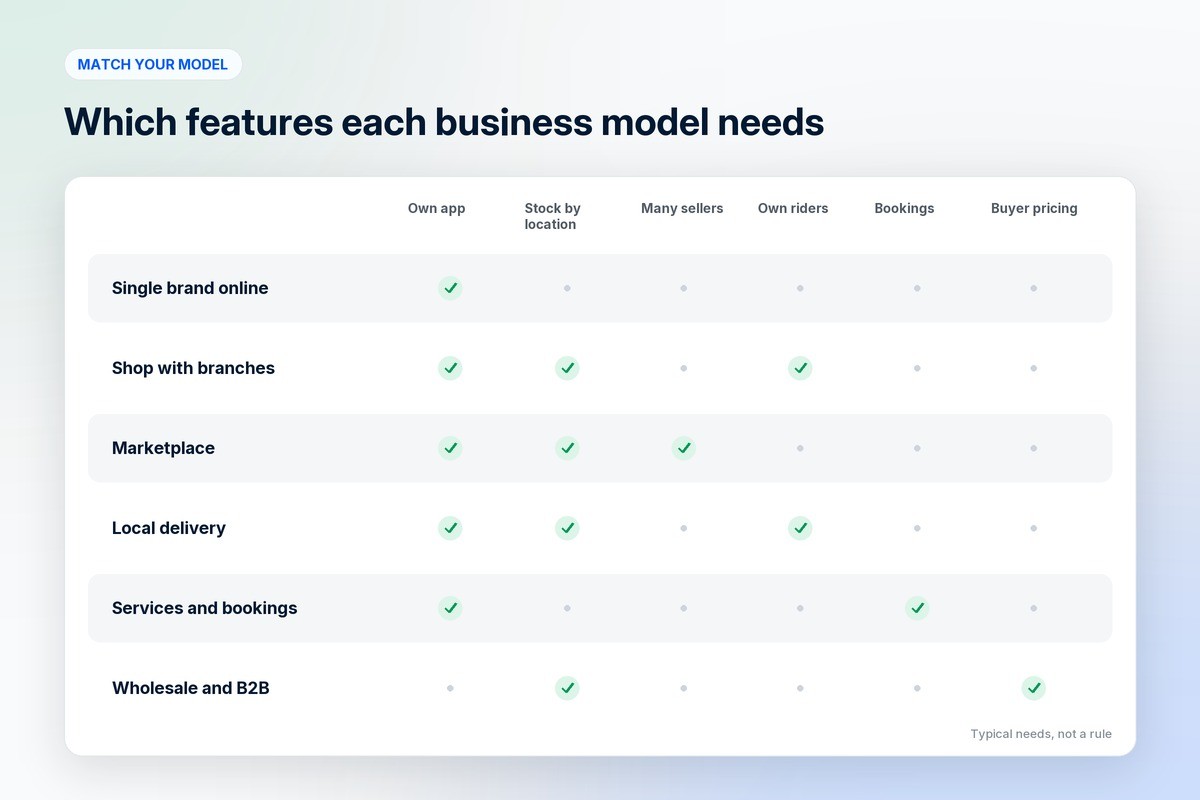Screen dimensions: 1200x800
Task: Select the Shop with branches row label
Action: (x=193, y=368)
